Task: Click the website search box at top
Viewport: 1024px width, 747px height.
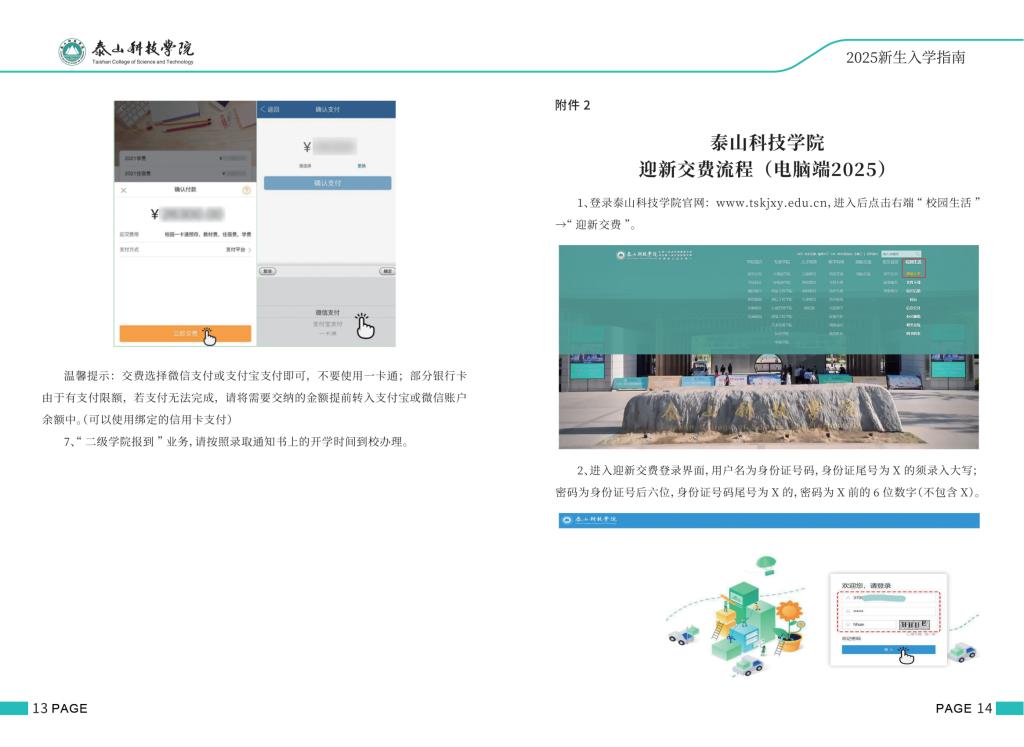Action: click(x=900, y=253)
